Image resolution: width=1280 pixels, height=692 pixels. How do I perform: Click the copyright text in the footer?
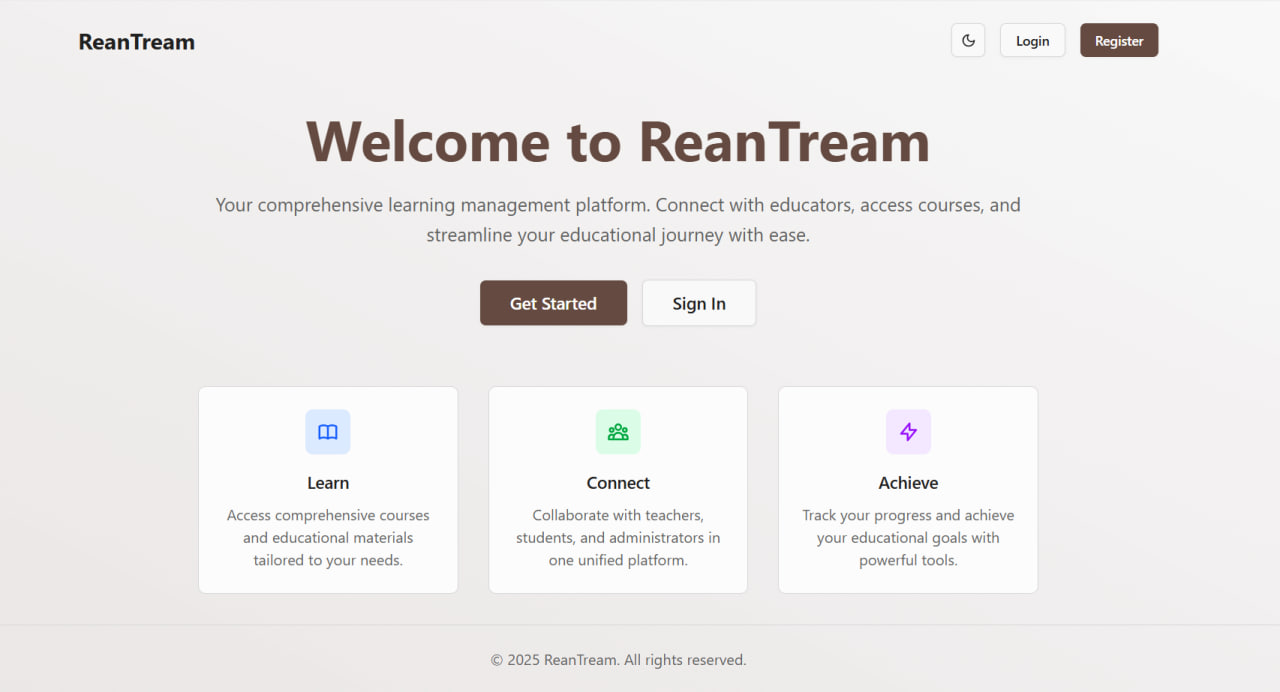[617, 659]
